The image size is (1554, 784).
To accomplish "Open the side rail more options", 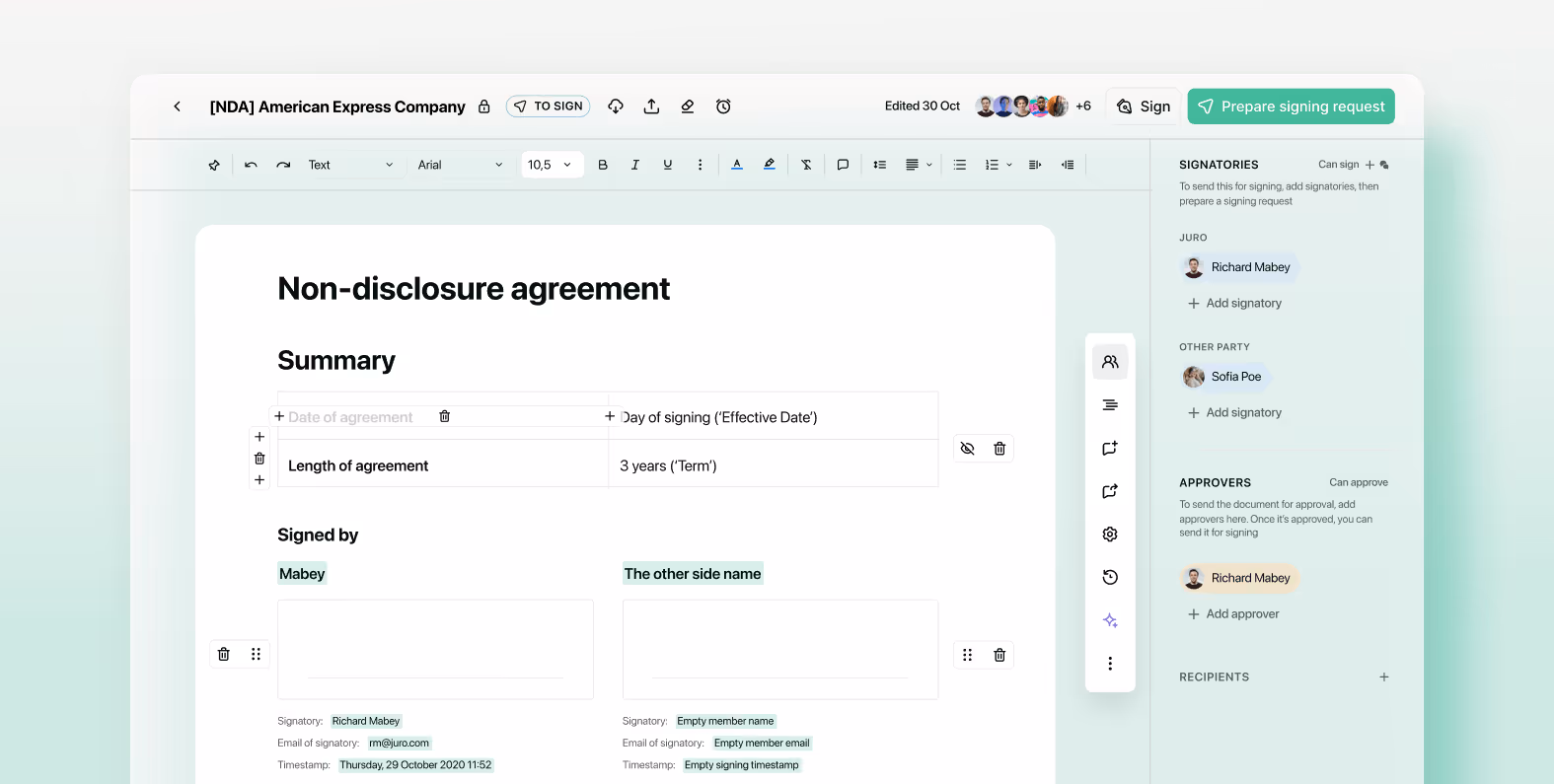I will coord(1110,664).
